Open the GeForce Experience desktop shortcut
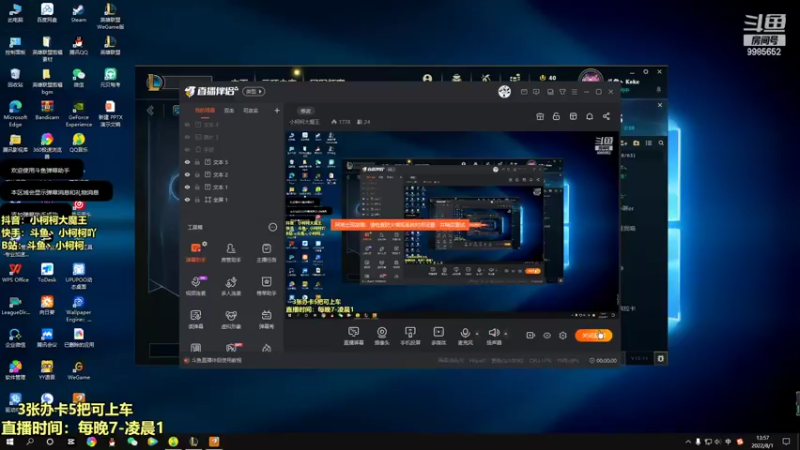 coord(79,113)
